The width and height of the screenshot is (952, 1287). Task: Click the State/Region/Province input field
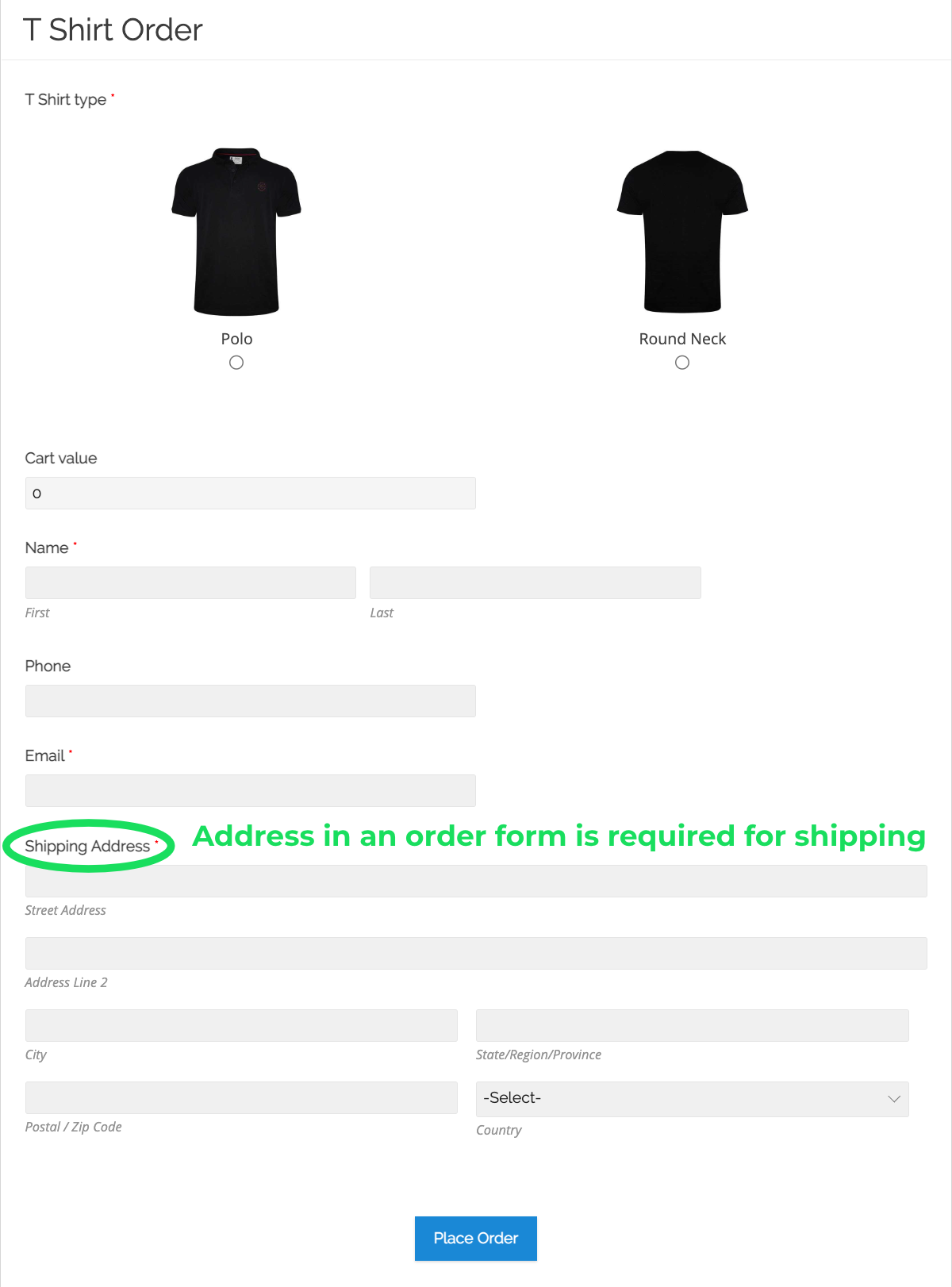(x=692, y=1025)
